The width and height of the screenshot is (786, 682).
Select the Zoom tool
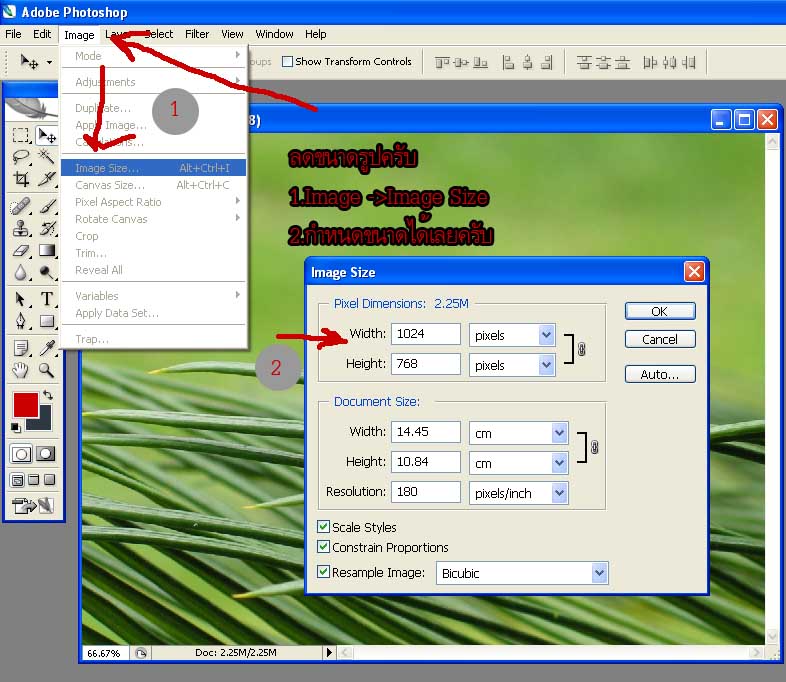[47, 370]
